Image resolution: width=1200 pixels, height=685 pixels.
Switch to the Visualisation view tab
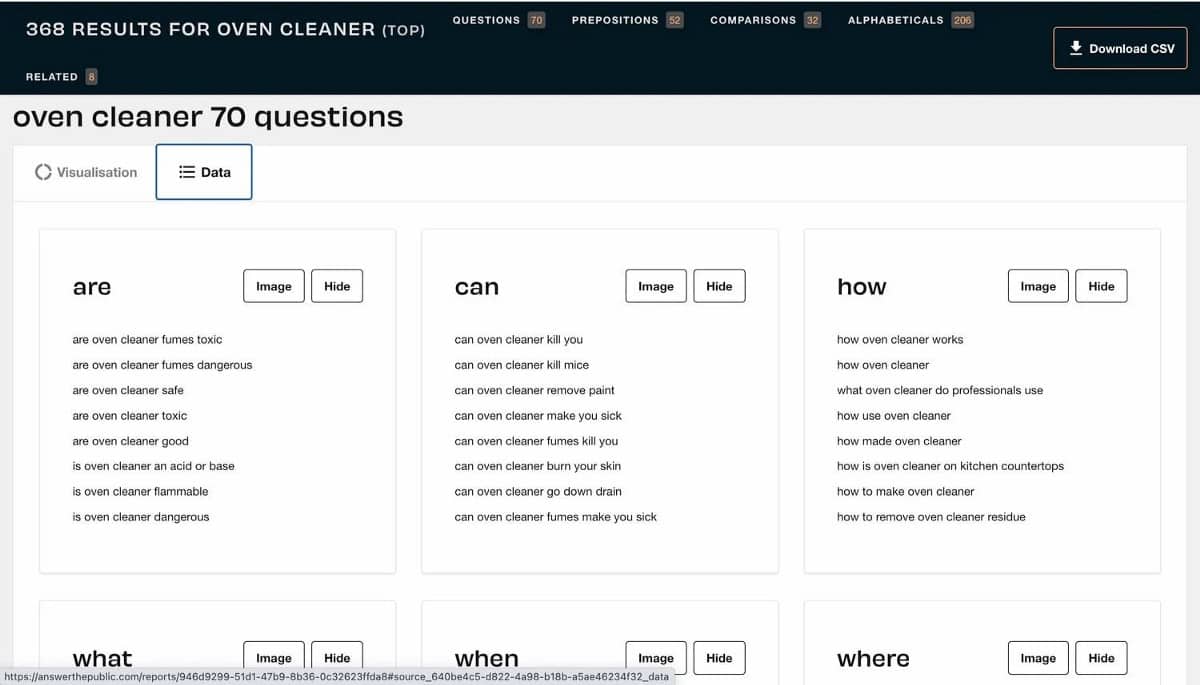pos(86,172)
